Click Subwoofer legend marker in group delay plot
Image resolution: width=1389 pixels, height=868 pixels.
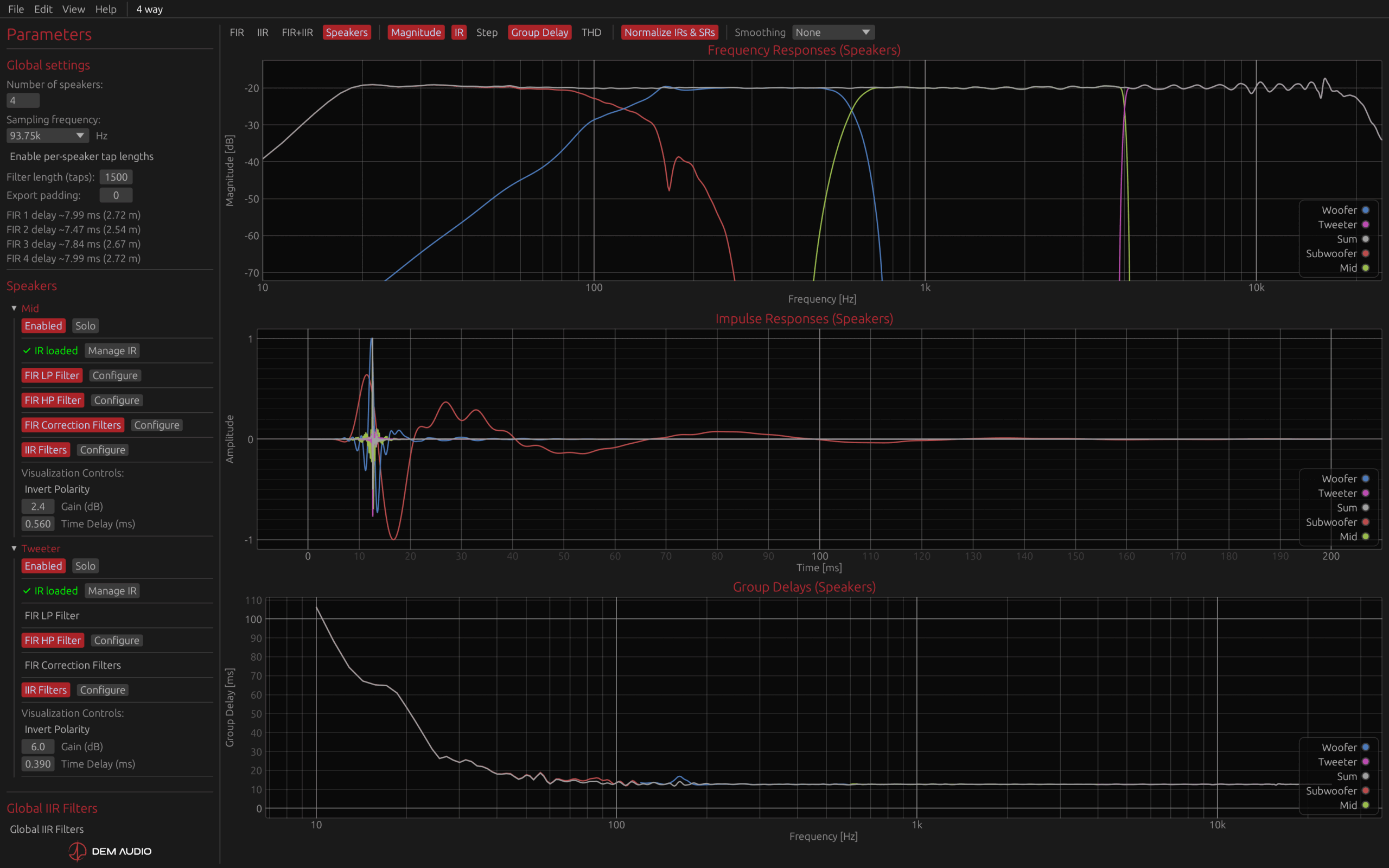[1366, 790]
